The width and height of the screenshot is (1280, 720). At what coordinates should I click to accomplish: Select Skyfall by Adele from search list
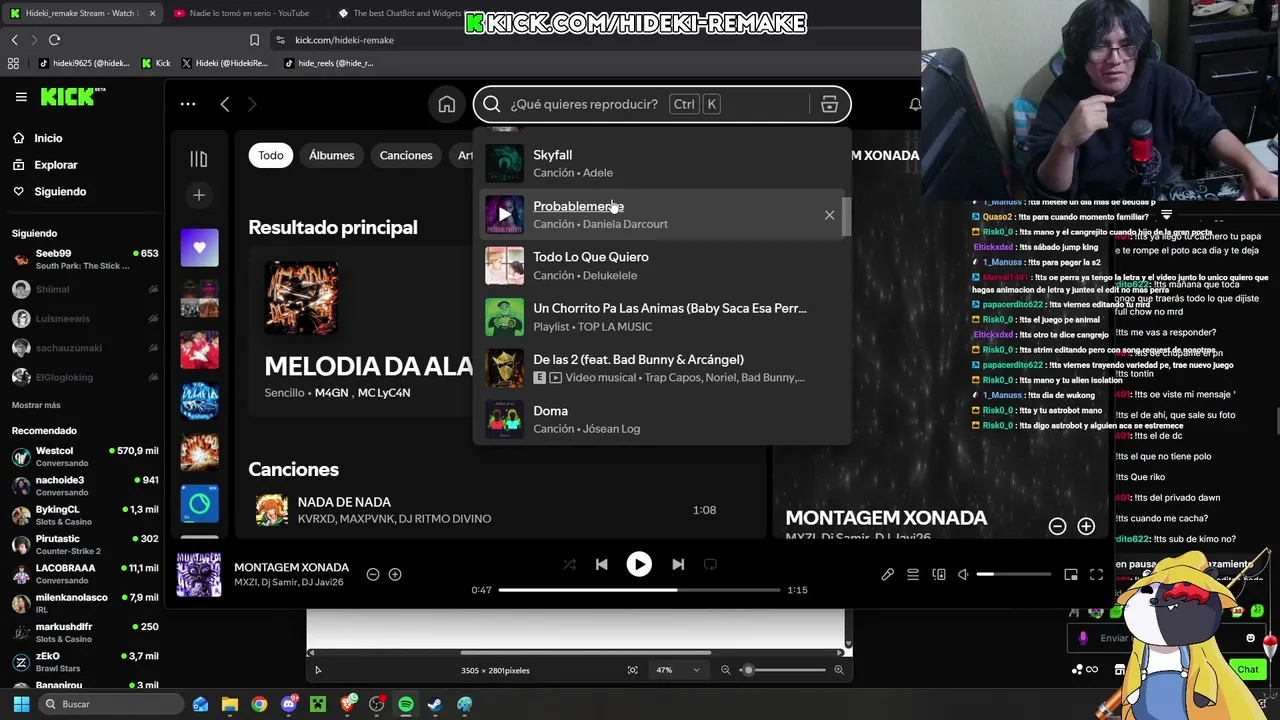(x=662, y=163)
